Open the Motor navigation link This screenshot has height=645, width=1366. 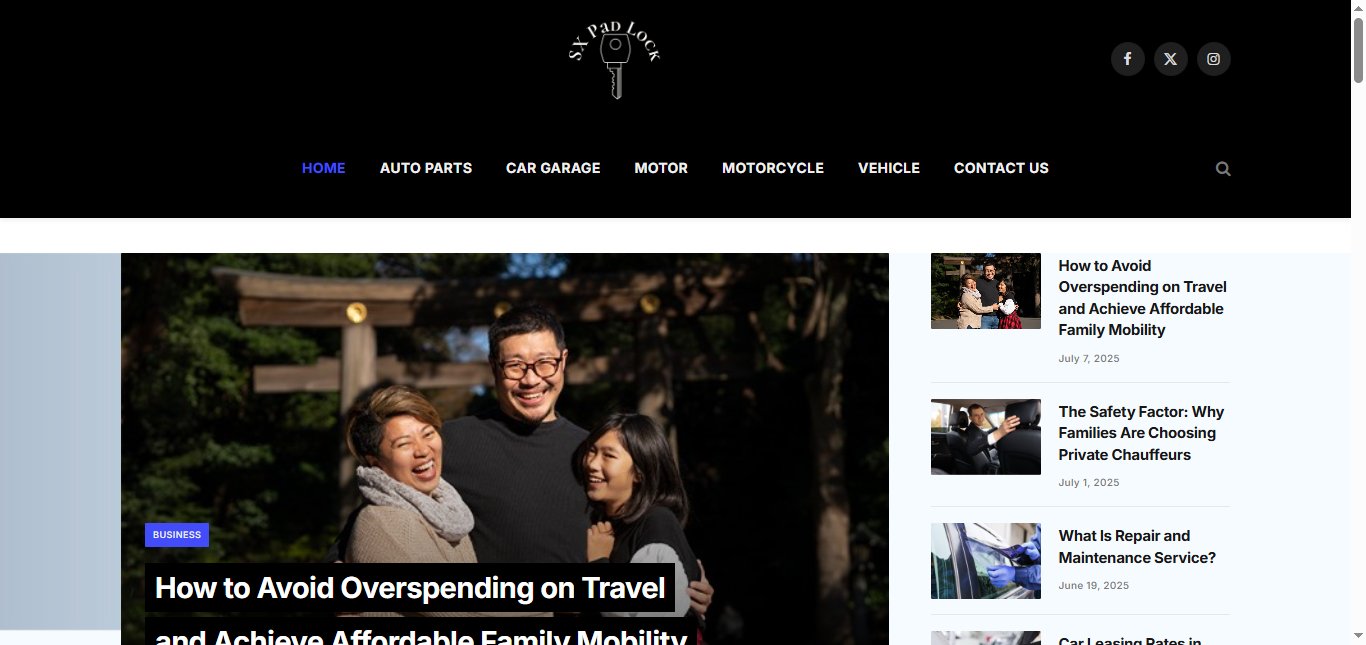[x=661, y=168]
